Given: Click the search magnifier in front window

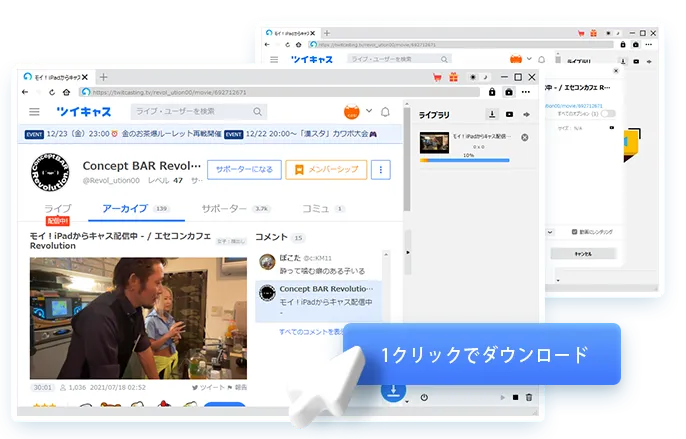Looking at the screenshot, I should tap(258, 112).
